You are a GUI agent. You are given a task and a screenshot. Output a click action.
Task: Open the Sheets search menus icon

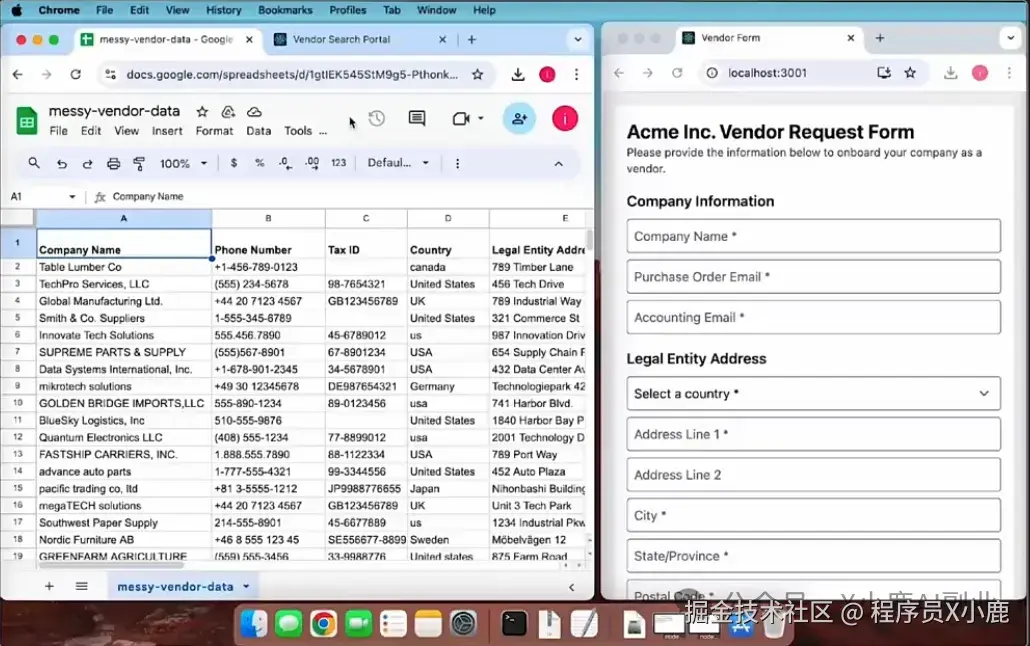pyautogui.click(x=34, y=163)
